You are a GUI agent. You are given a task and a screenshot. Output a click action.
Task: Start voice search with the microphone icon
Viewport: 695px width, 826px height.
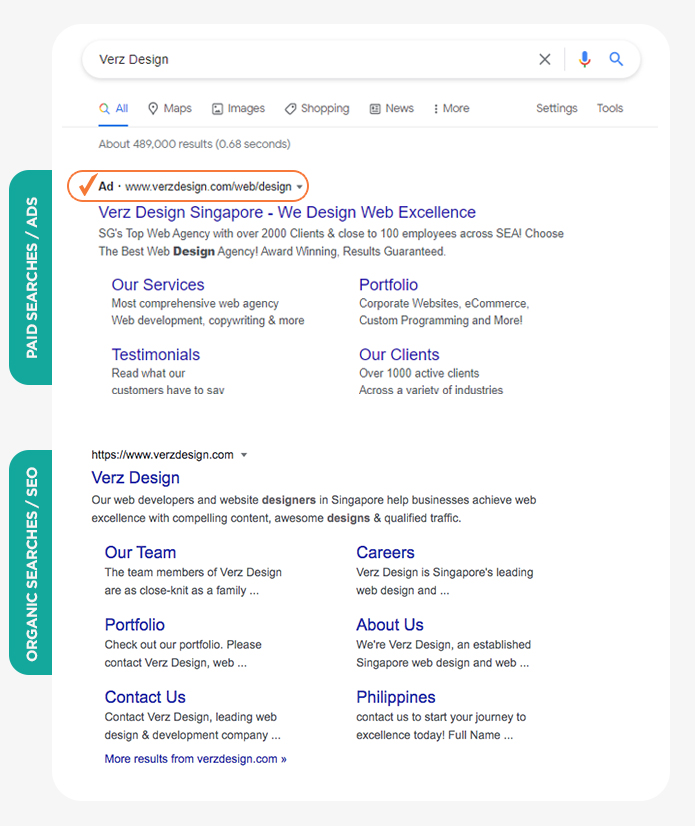584,60
